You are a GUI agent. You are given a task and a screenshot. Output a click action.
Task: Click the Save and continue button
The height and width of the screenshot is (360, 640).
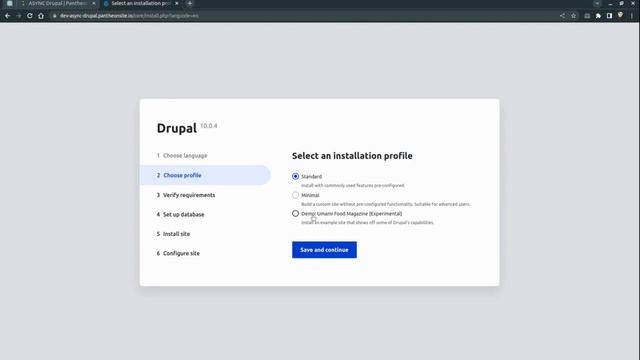click(324, 250)
